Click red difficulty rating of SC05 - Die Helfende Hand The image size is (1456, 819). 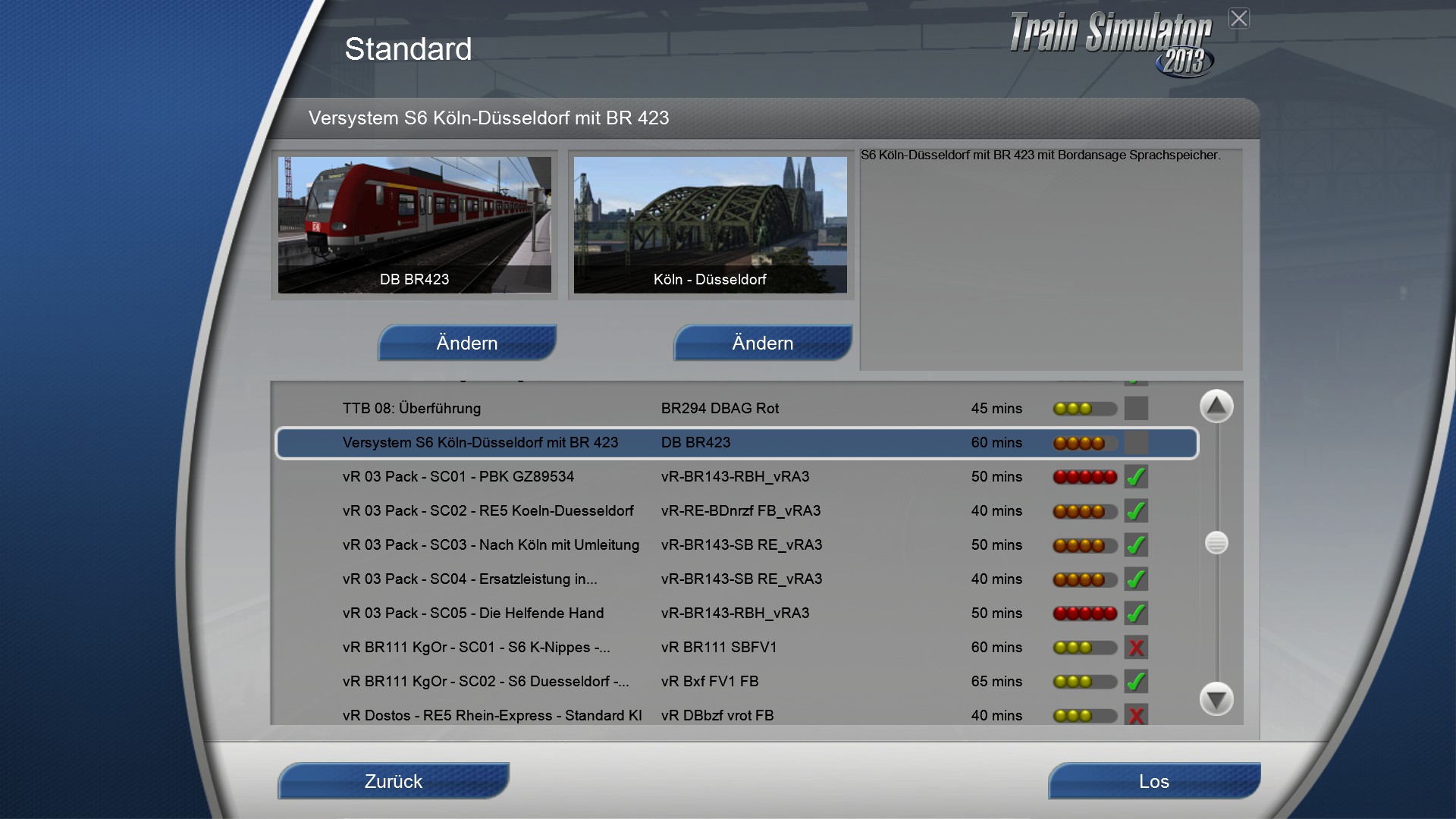[1085, 613]
